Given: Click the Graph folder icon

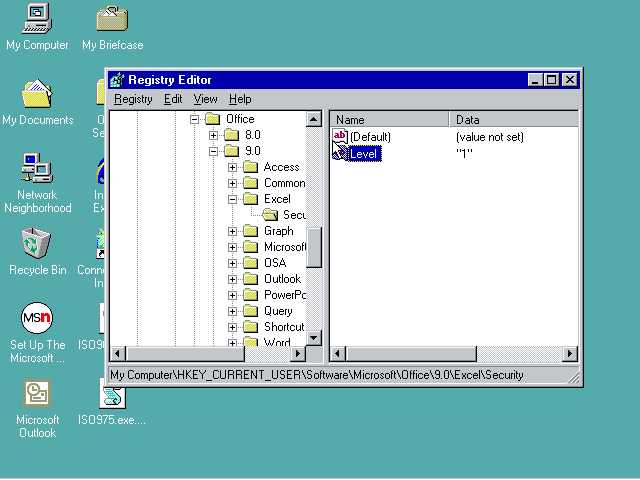Looking at the screenshot, I should point(251,231).
